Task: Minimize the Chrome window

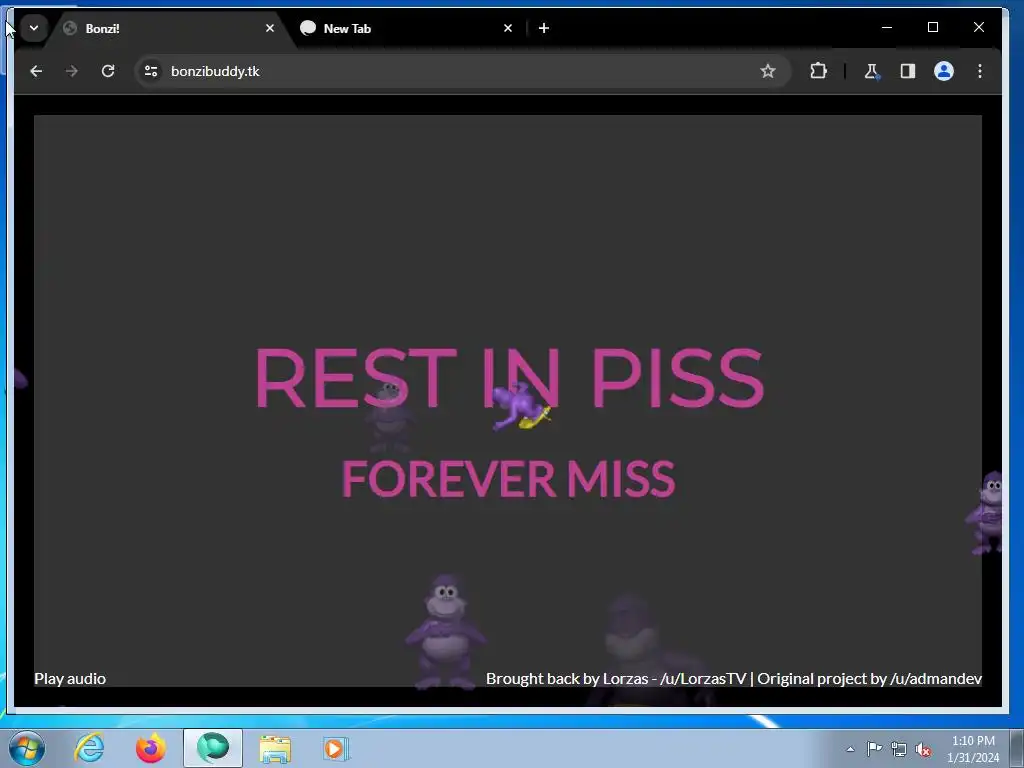Action: click(x=887, y=27)
